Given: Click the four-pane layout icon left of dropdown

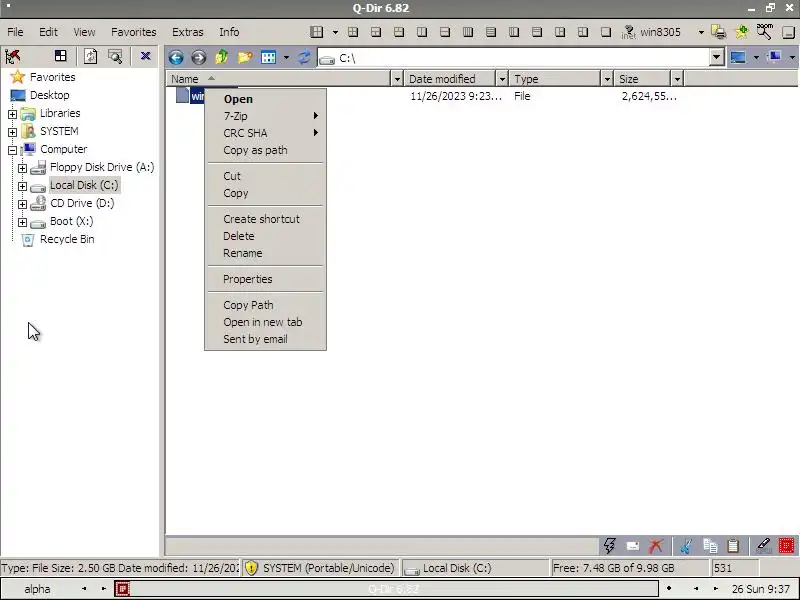Looking at the screenshot, I should (x=316, y=32).
